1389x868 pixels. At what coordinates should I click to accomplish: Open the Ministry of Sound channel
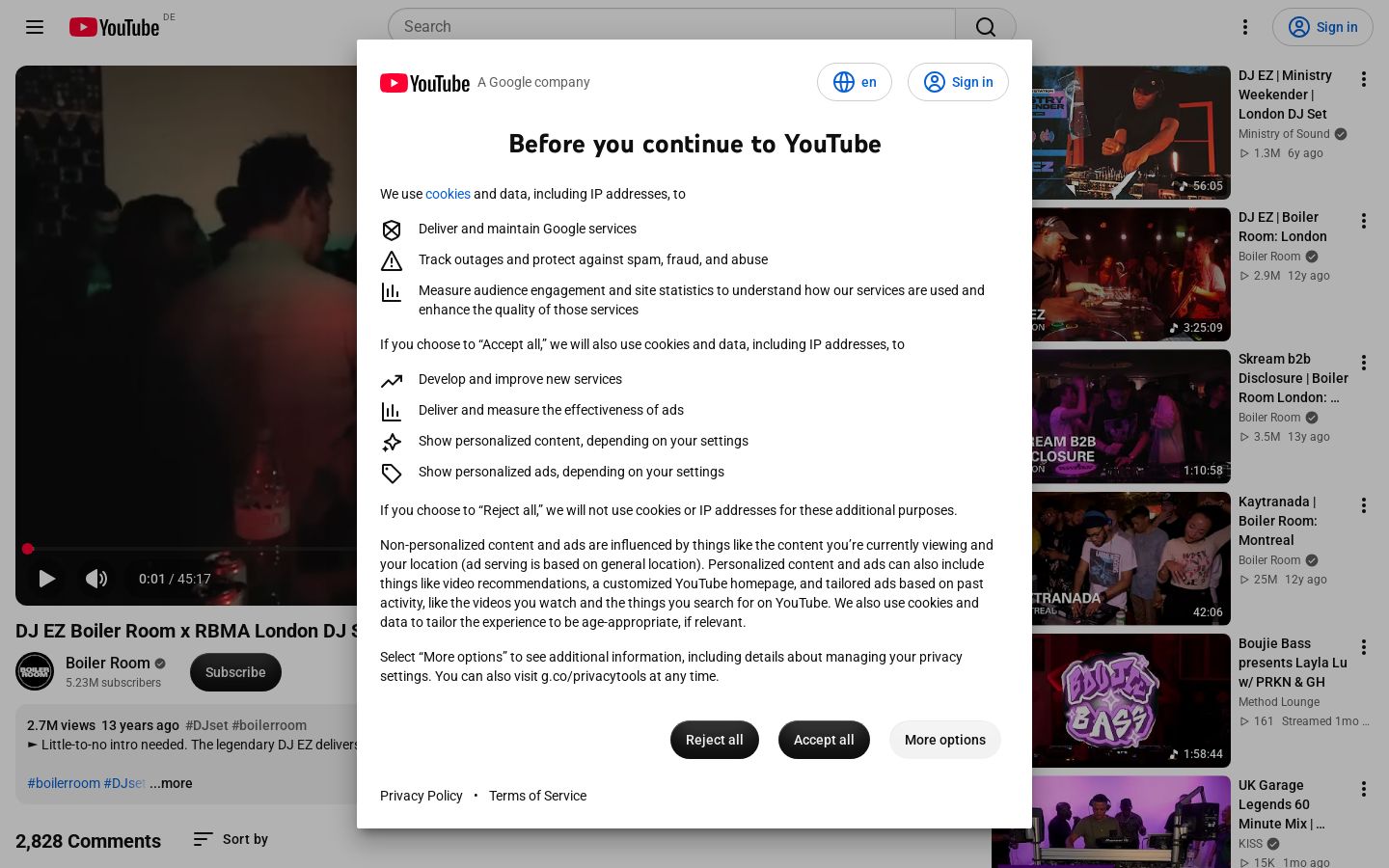point(1284,134)
